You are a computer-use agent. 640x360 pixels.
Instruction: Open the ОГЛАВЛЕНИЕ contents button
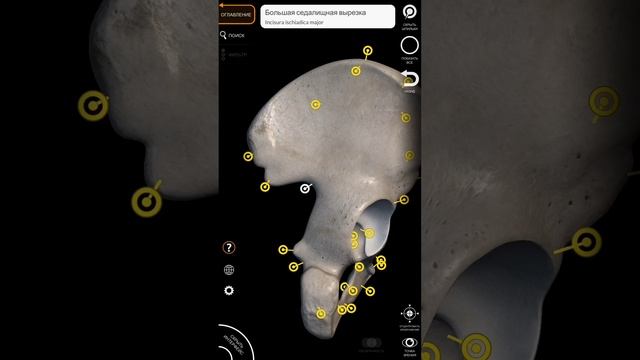pos(236,15)
